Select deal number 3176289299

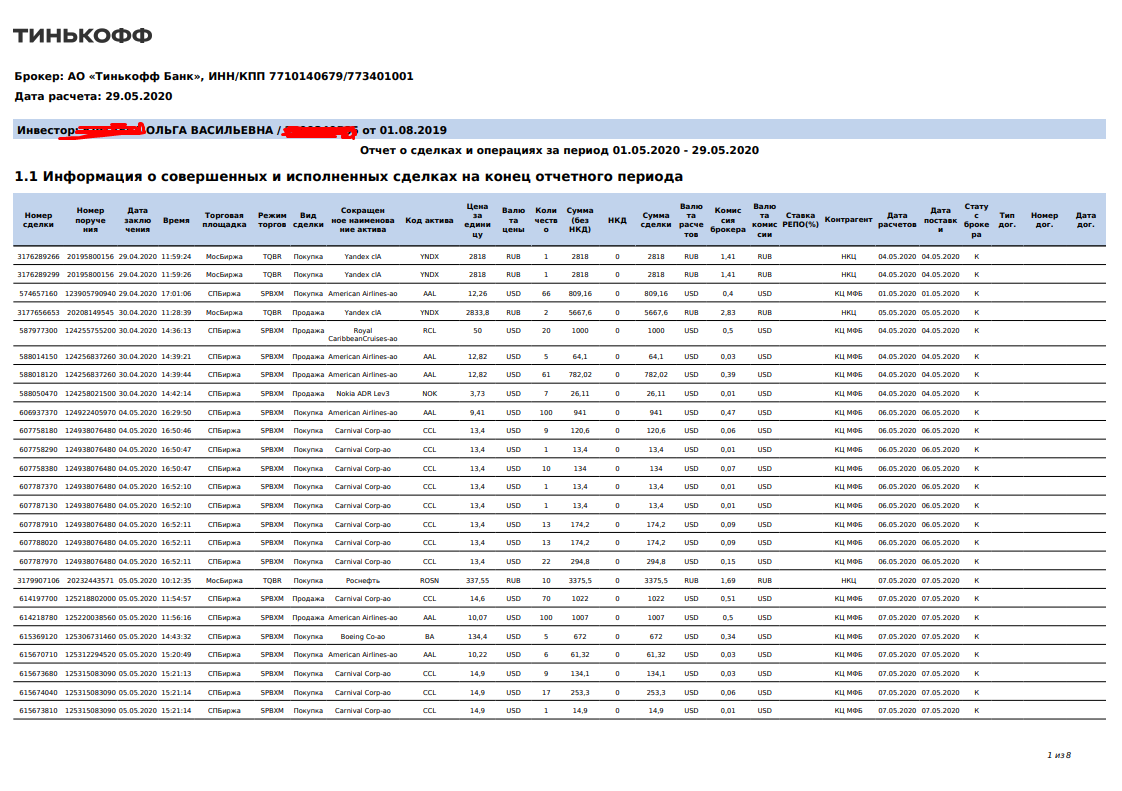click(39, 275)
